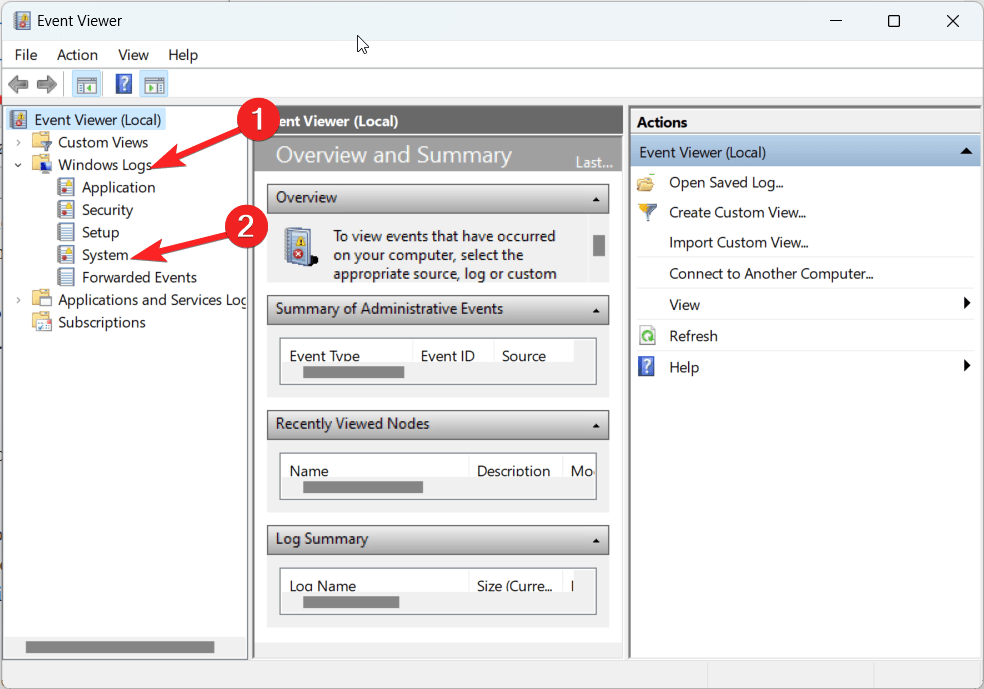Click the Custom Views folder icon
The width and height of the screenshot is (984, 689).
tap(41, 141)
